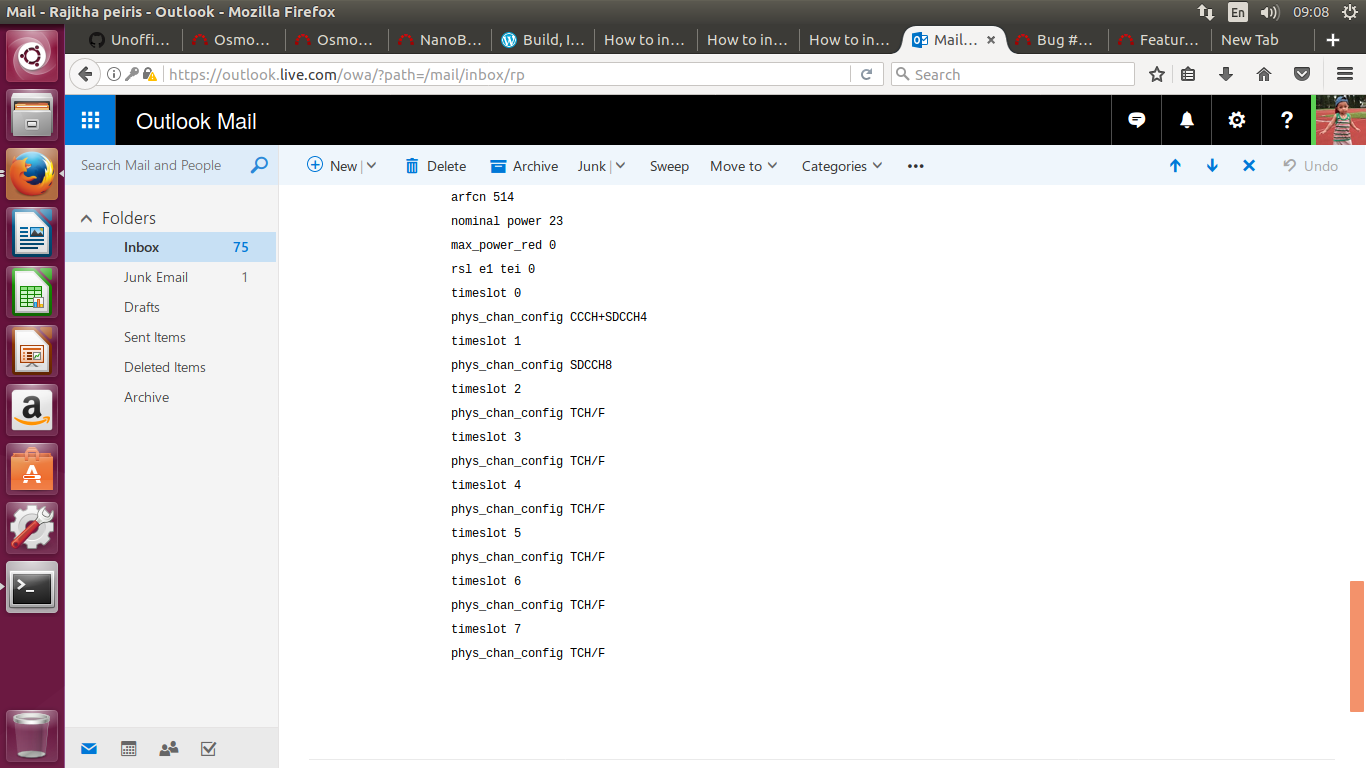Click the Firefox Search box
The image size is (1366, 768).
coord(1012,74)
